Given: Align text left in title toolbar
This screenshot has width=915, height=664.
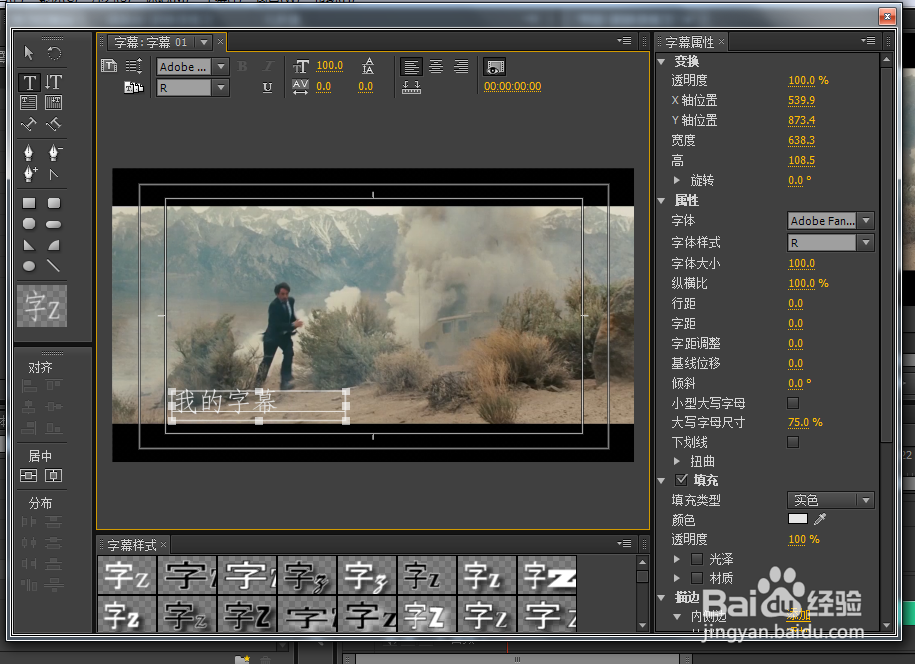Looking at the screenshot, I should (x=411, y=67).
